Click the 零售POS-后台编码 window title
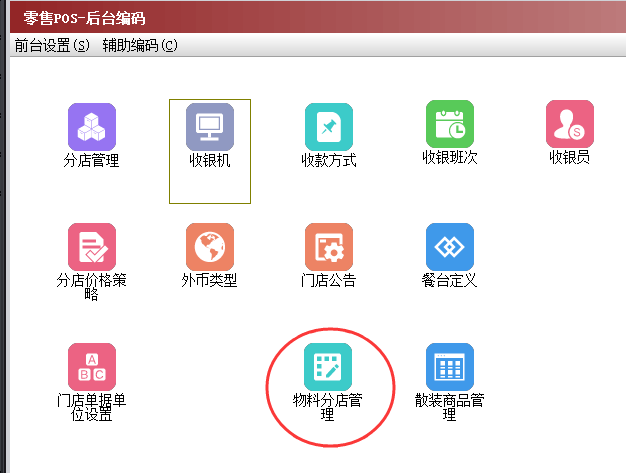Viewport: 626px width, 473px height. click(84, 18)
